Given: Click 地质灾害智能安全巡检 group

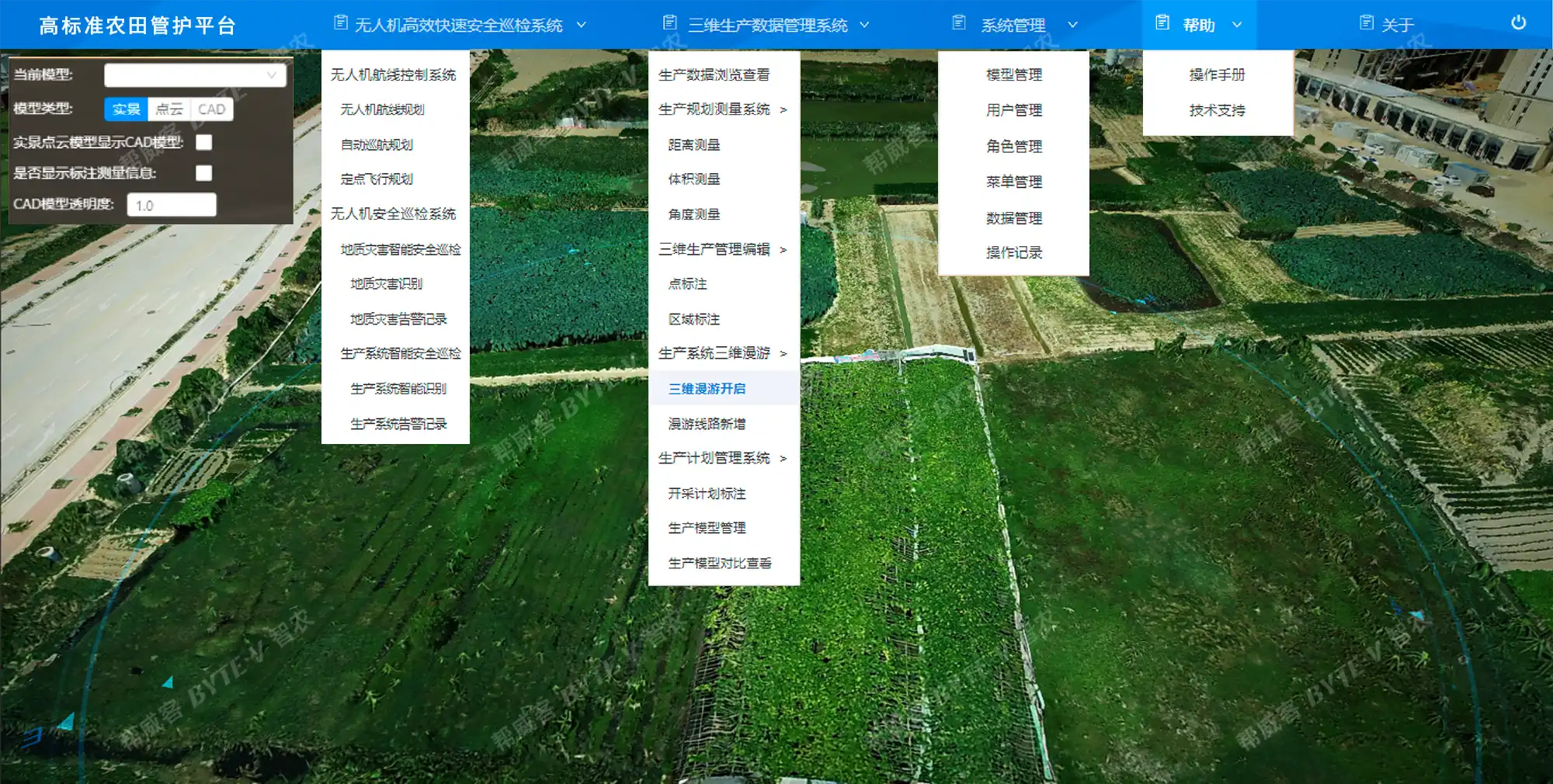Looking at the screenshot, I should (x=401, y=249).
